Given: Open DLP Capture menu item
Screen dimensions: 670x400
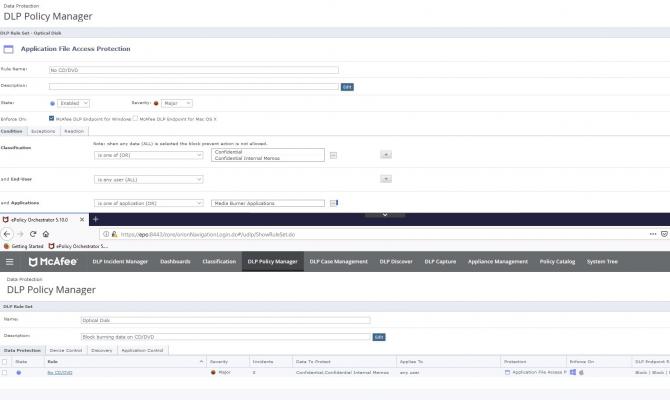Looking at the screenshot, I should coord(440,262).
